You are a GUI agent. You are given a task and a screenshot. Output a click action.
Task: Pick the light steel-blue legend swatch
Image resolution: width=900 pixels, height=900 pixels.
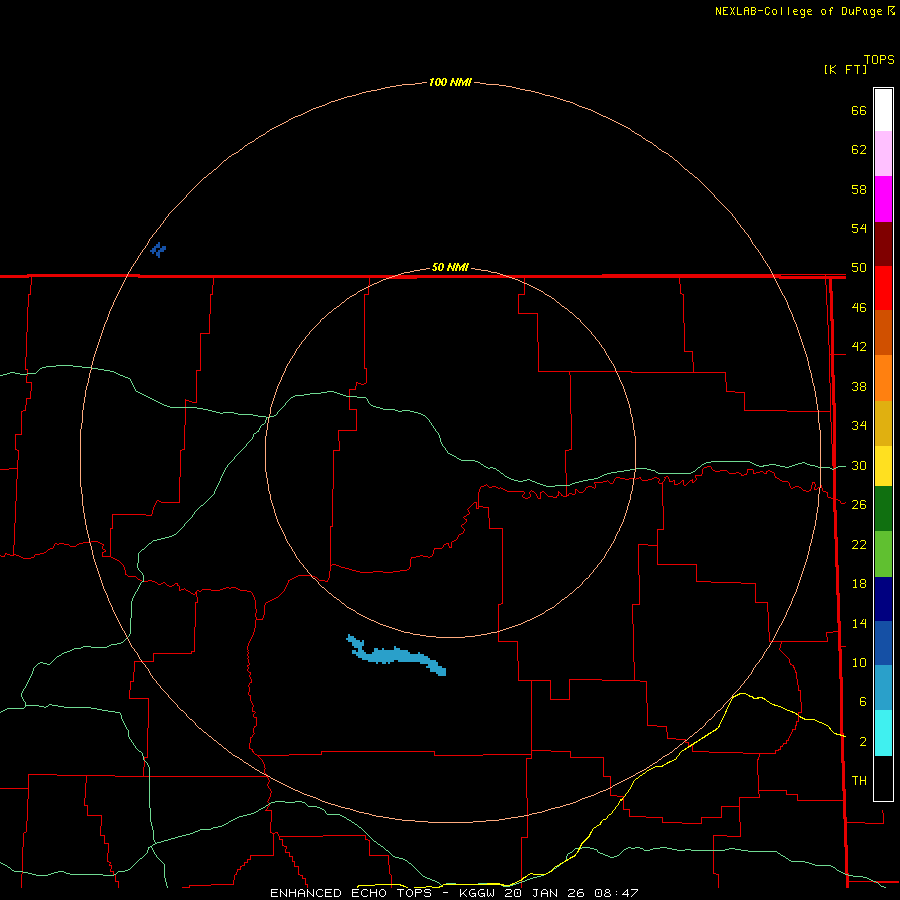click(x=883, y=688)
